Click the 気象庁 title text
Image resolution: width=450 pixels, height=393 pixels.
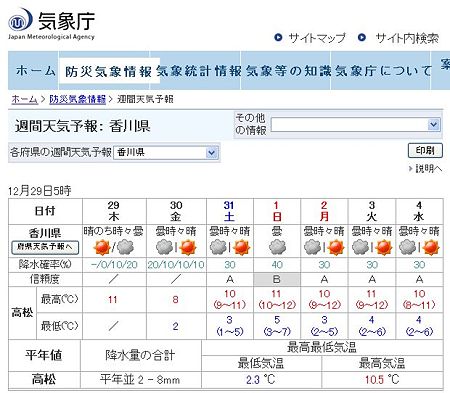point(66,20)
